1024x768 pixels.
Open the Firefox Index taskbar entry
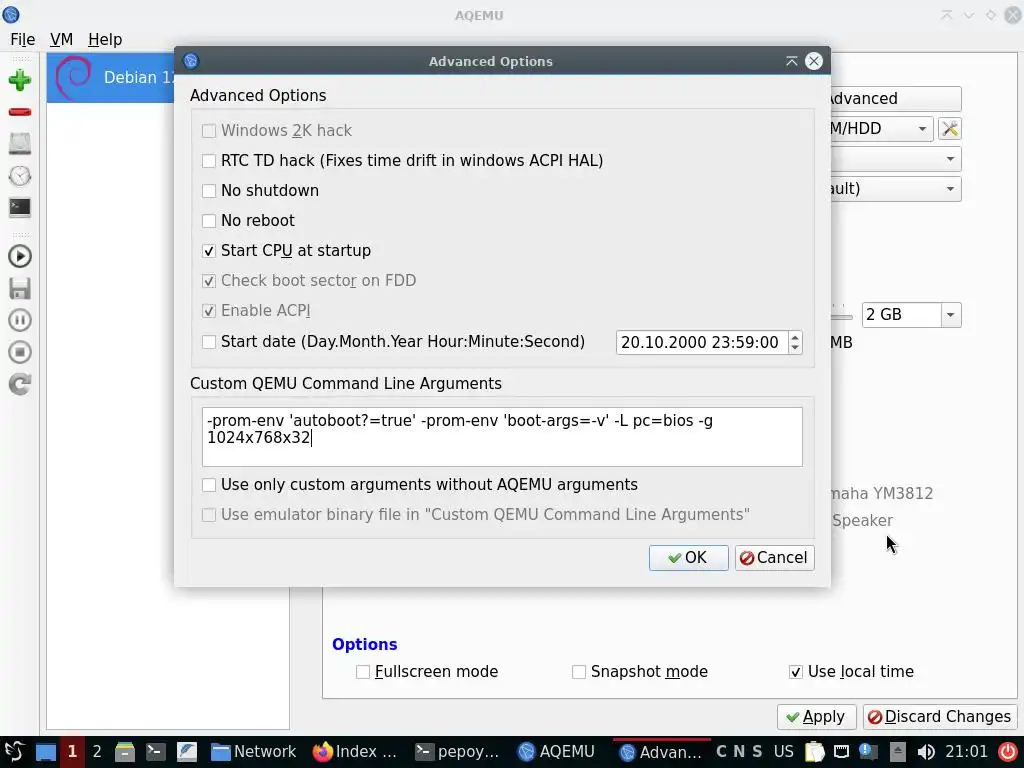coord(355,752)
